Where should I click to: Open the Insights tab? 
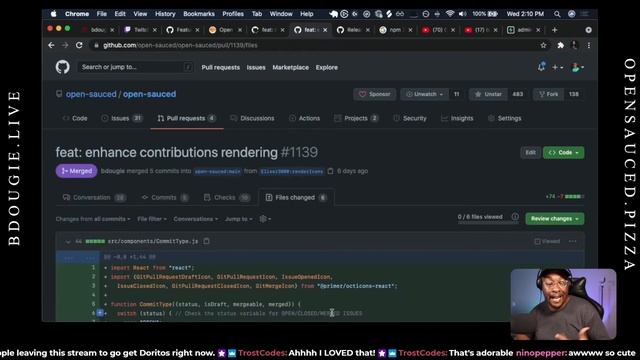[x=457, y=118]
